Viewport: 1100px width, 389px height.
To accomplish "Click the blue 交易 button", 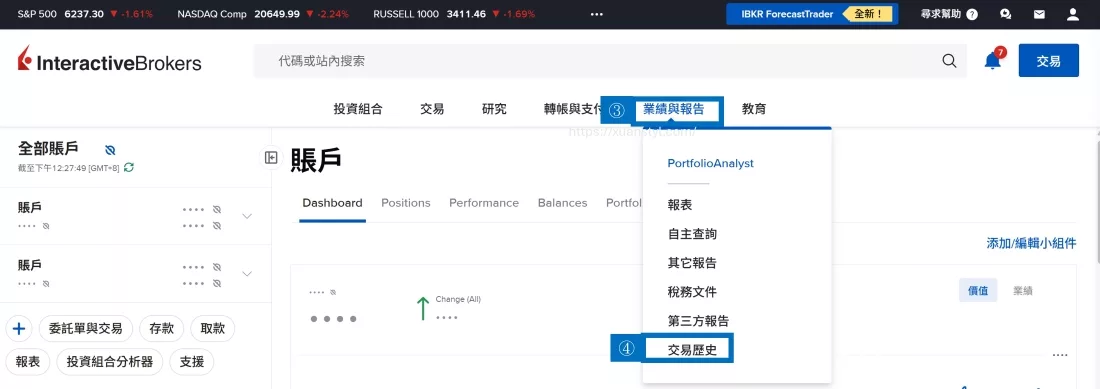I will click(1048, 61).
